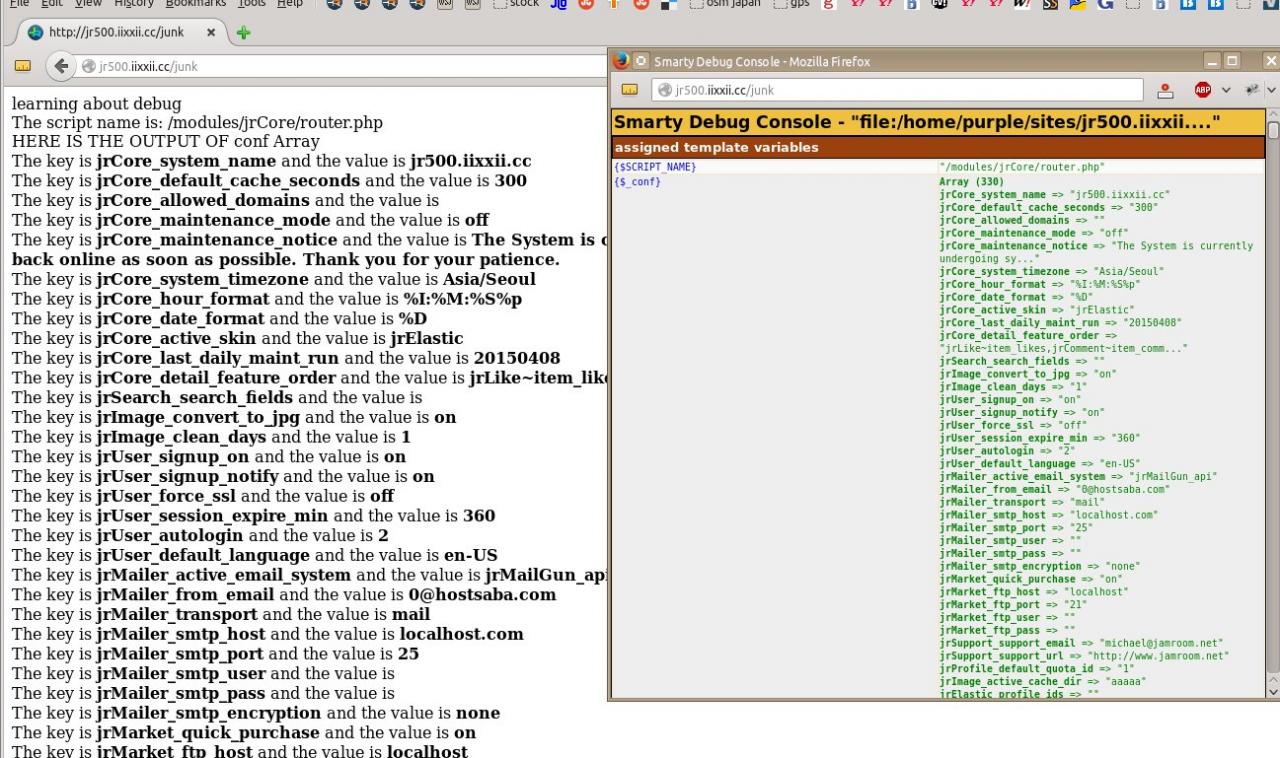Click the debug console vertical scrollbar

(1272, 400)
